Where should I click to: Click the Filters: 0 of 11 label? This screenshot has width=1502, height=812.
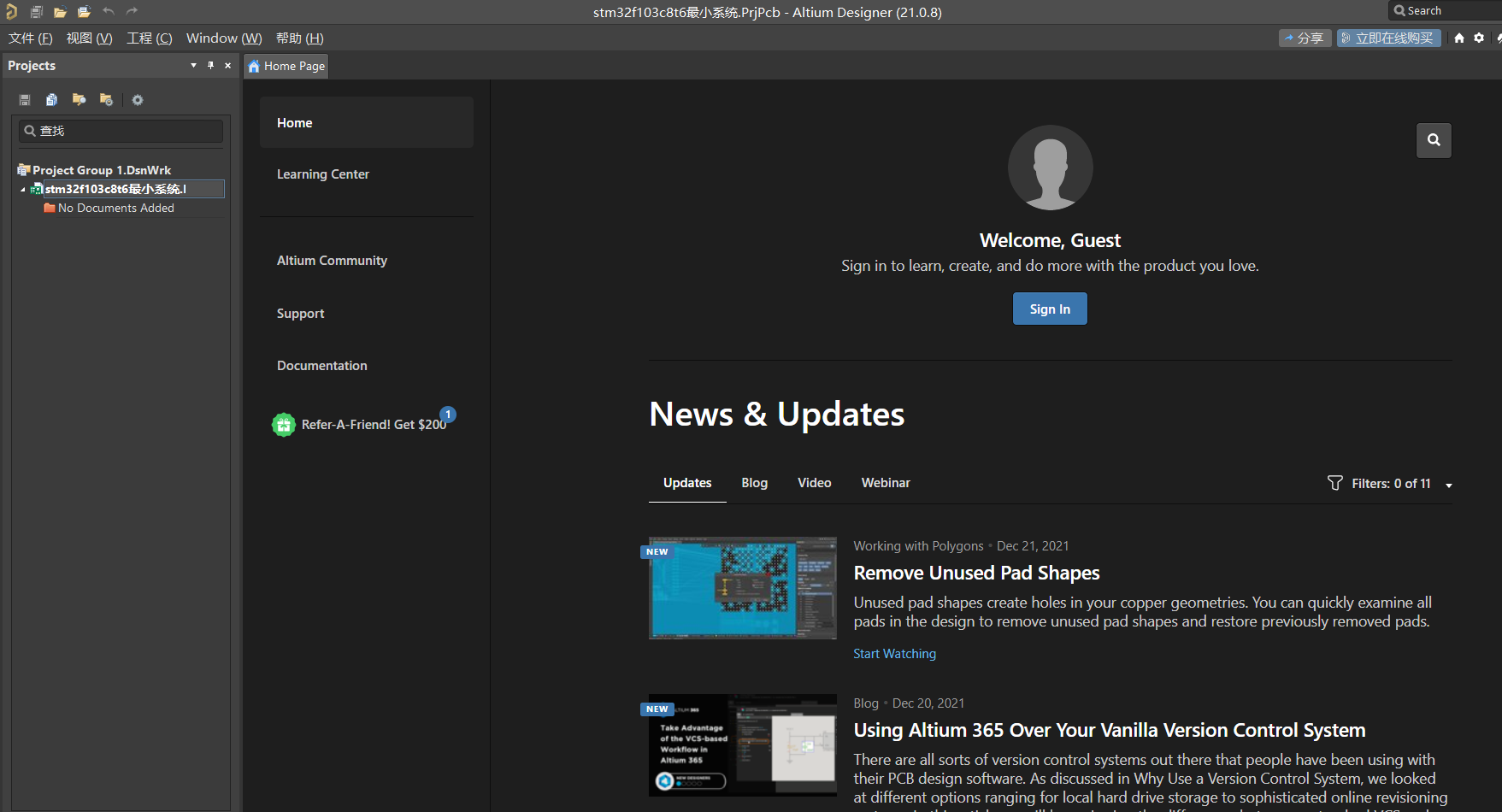pos(1391,484)
